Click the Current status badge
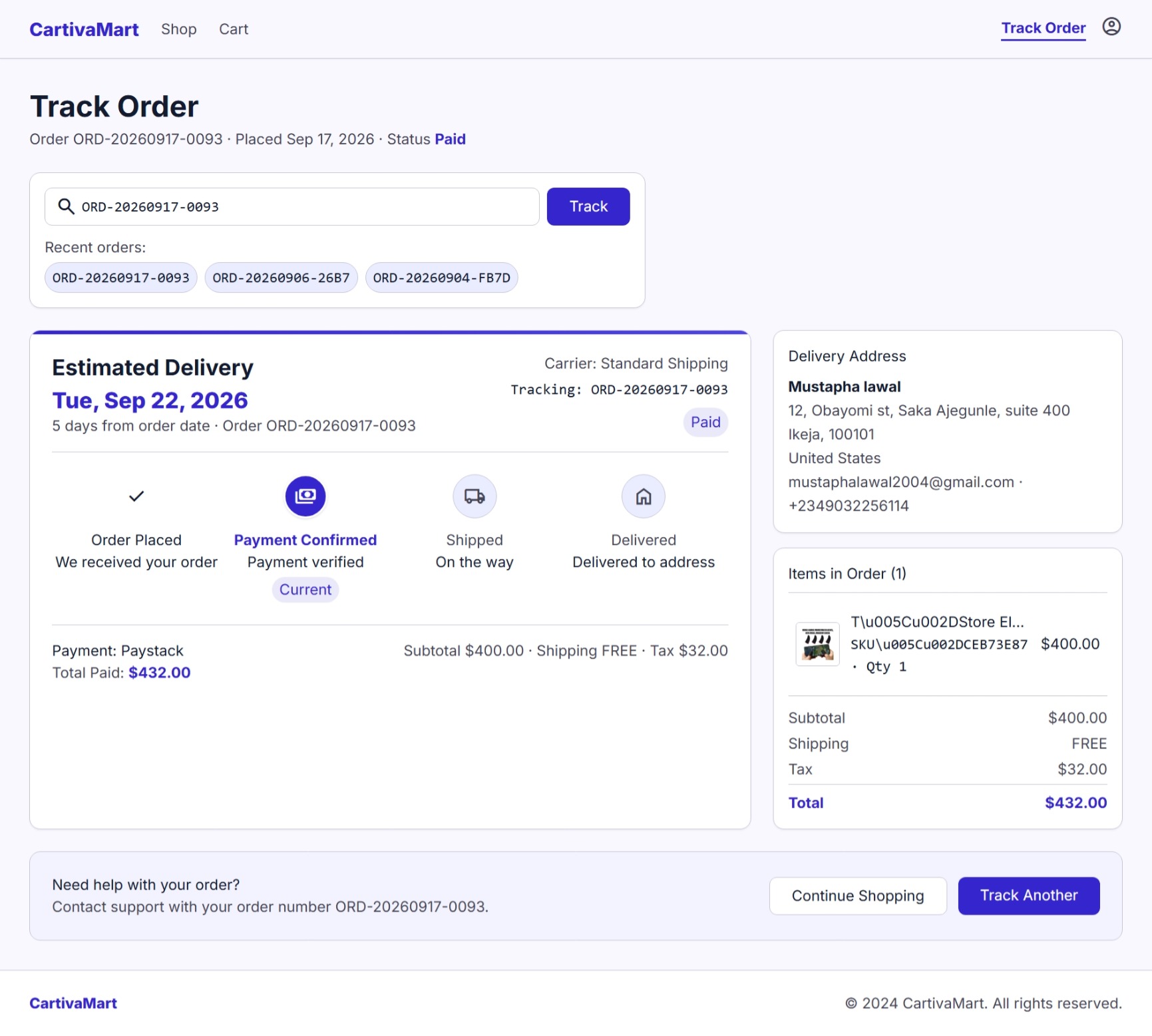 click(305, 590)
